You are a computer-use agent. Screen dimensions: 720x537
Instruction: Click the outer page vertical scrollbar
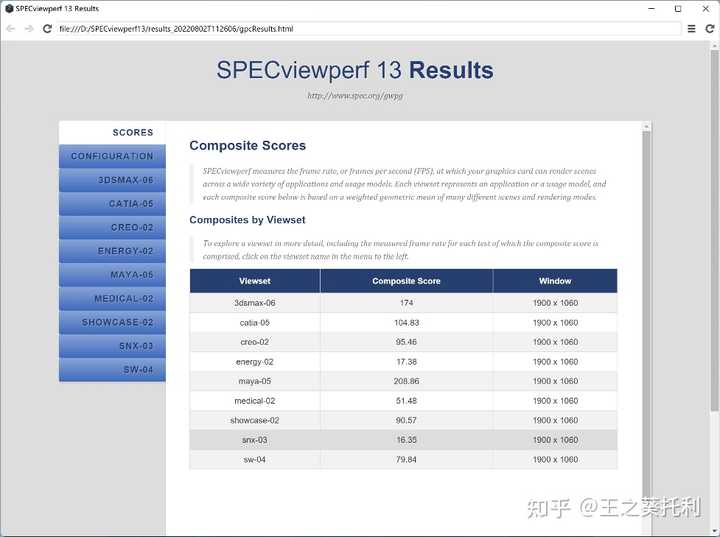click(x=714, y=230)
